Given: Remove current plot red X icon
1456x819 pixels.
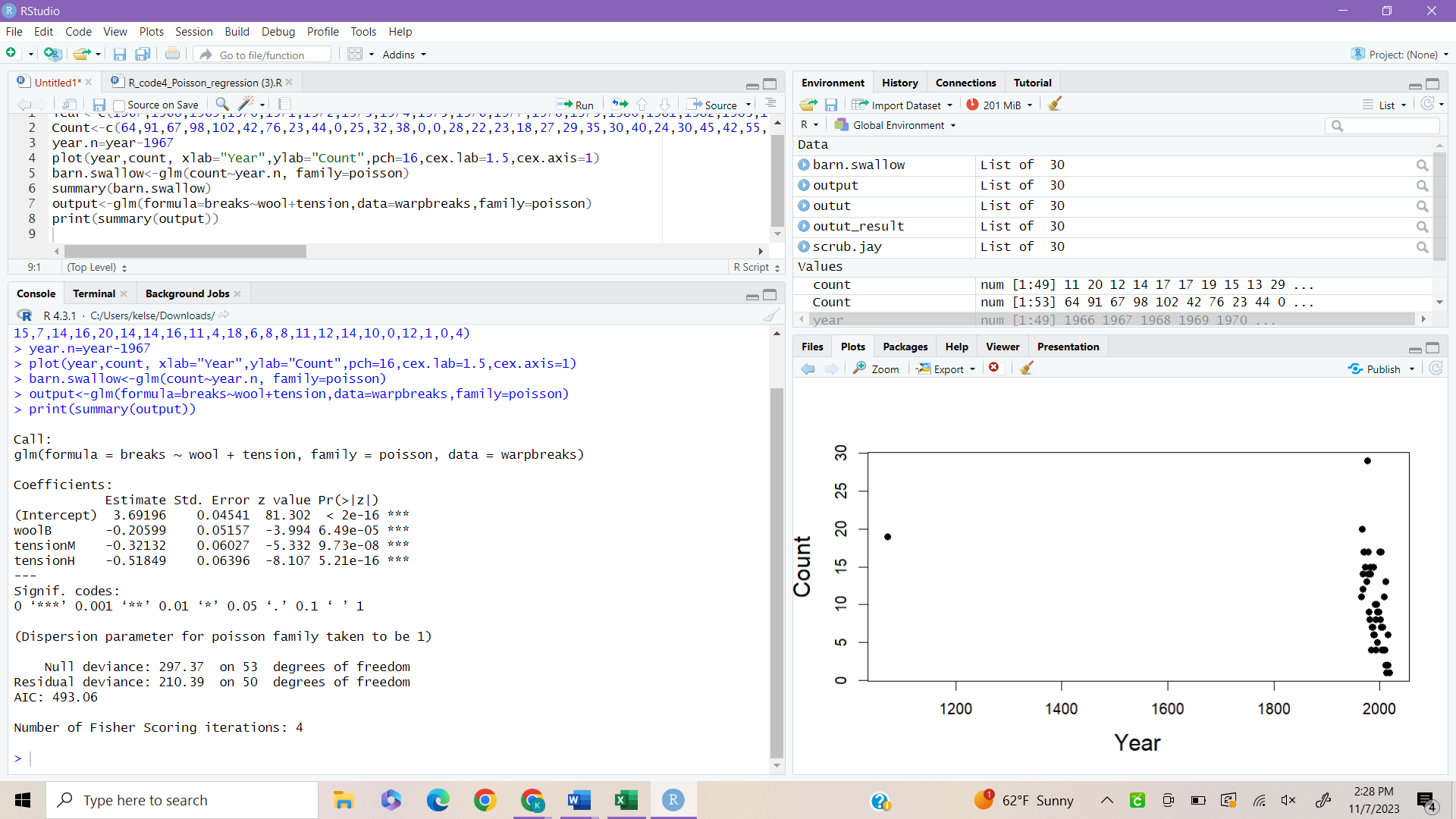Looking at the screenshot, I should 994,368.
